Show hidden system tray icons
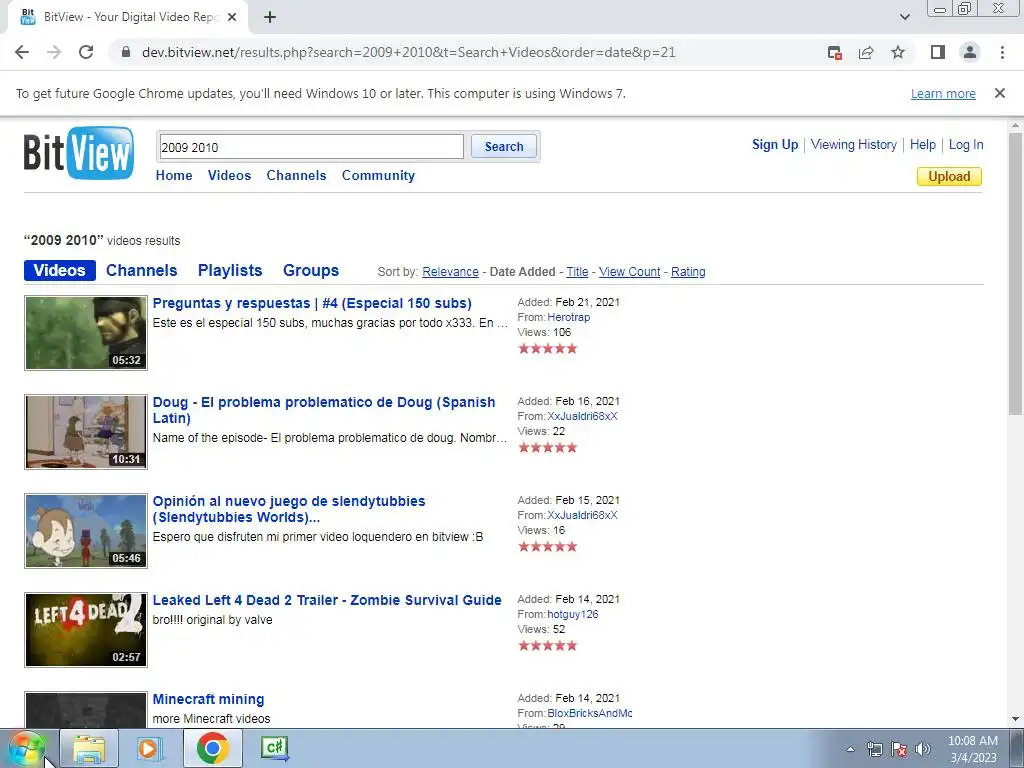Screen dimensions: 1024x768 point(850,749)
